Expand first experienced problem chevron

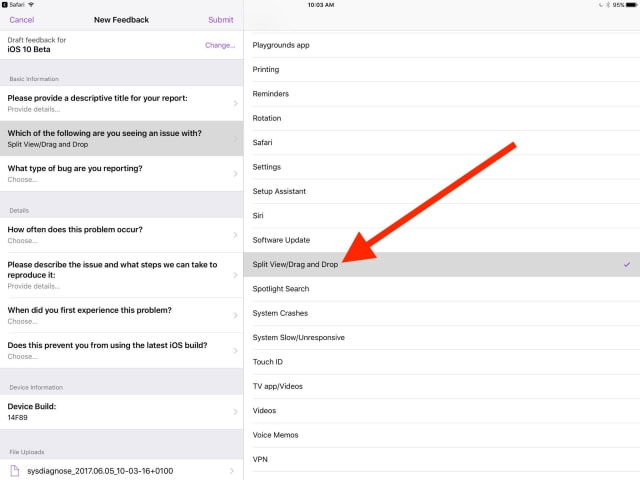236,316
